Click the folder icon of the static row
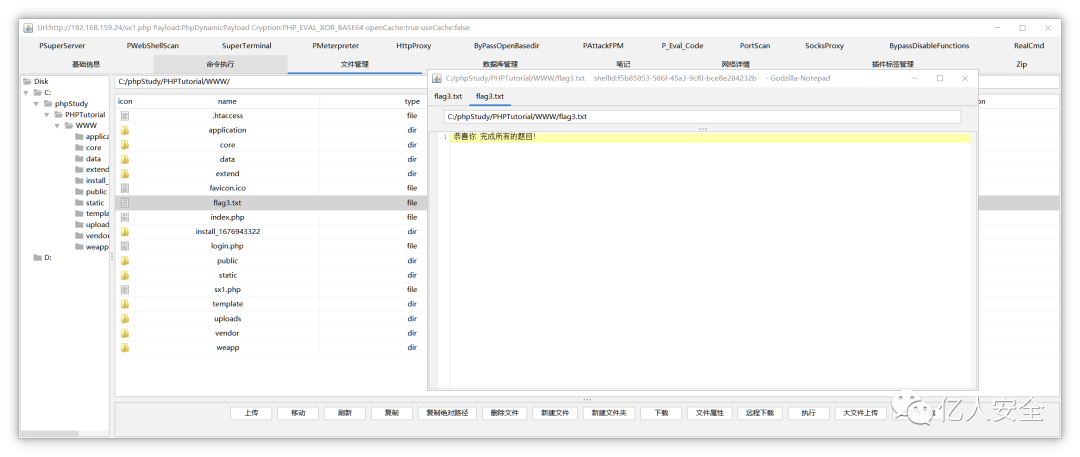Image resolution: width=1080 pixels, height=457 pixels. (x=125, y=275)
